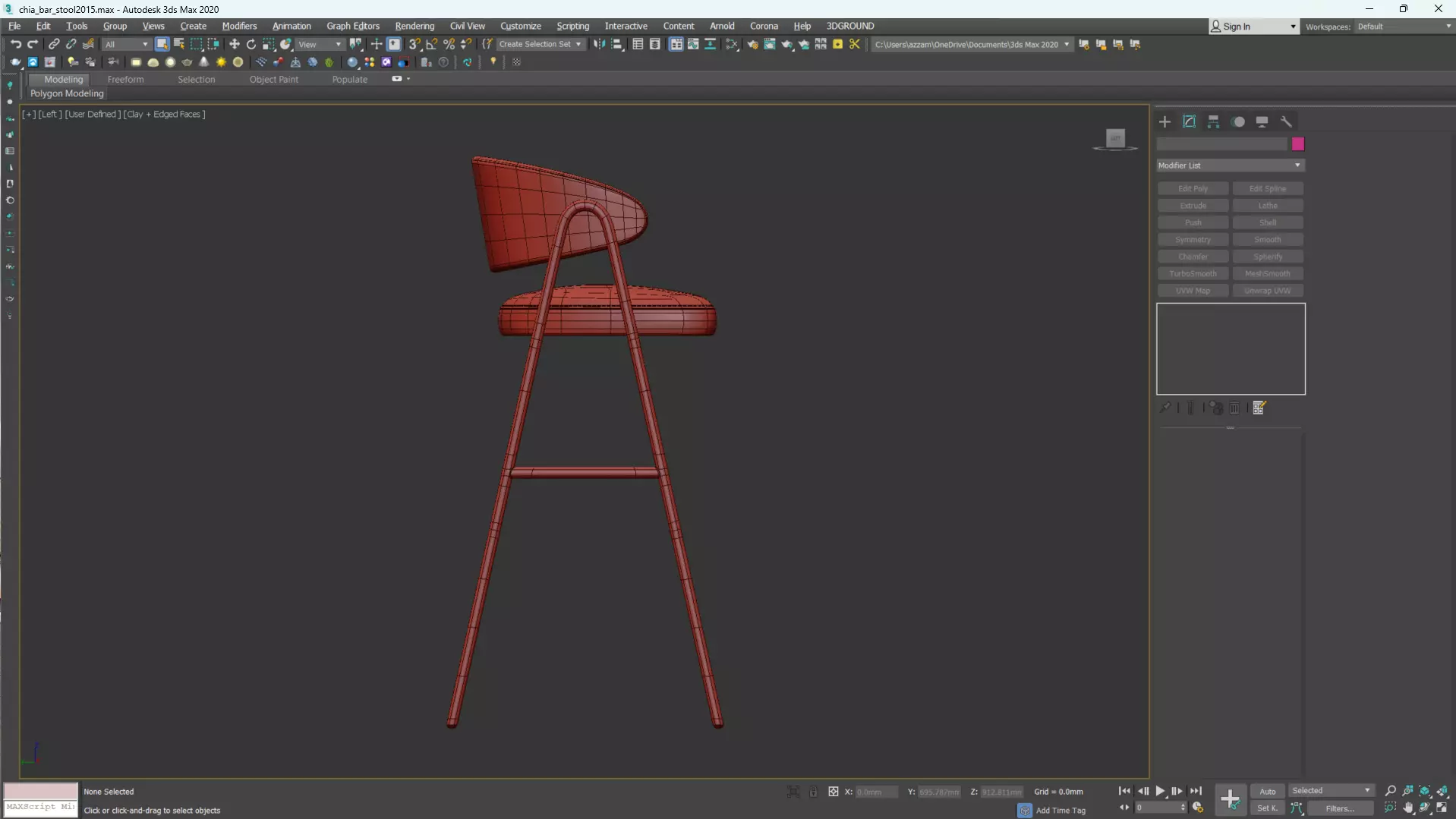1456x819 pixels.
Task: Switch to the Modify command panel
Action: 1189,121
